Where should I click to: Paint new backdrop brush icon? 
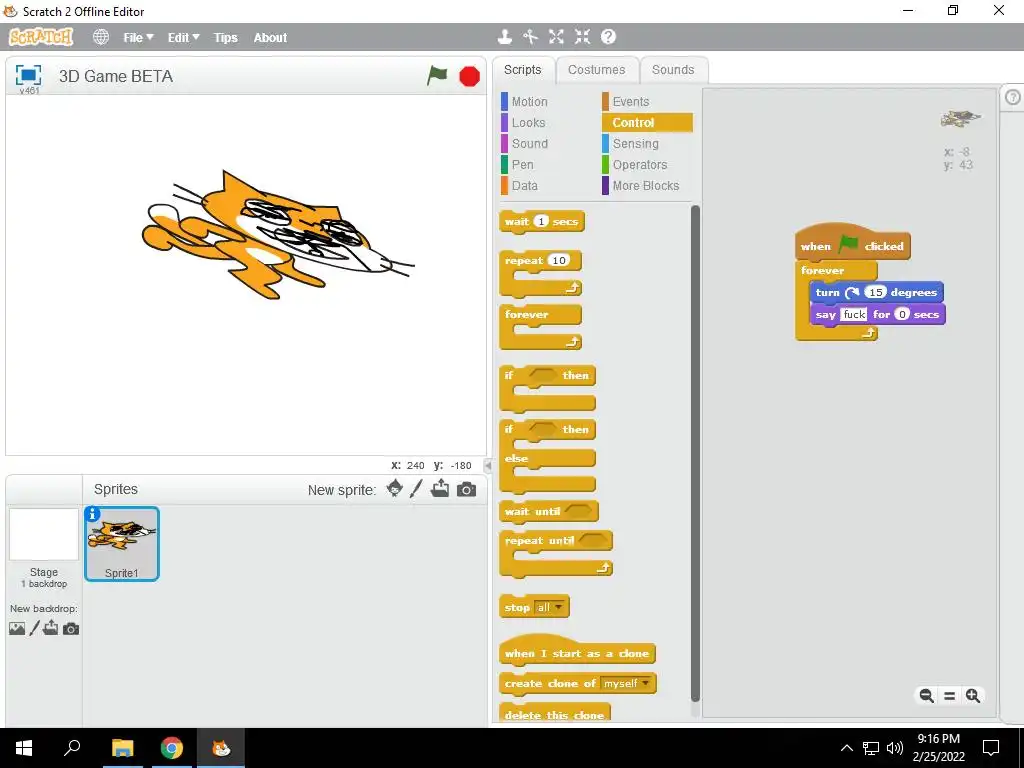click(x=34, y=628)
